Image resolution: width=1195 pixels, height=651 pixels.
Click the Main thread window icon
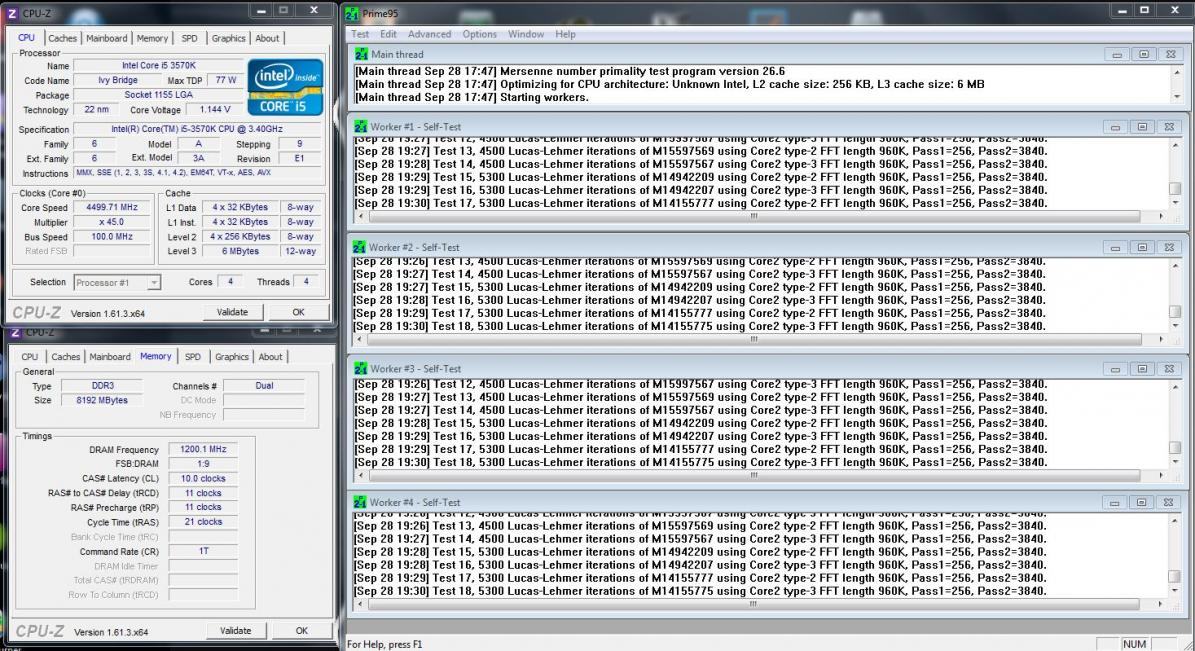[361, 54]
